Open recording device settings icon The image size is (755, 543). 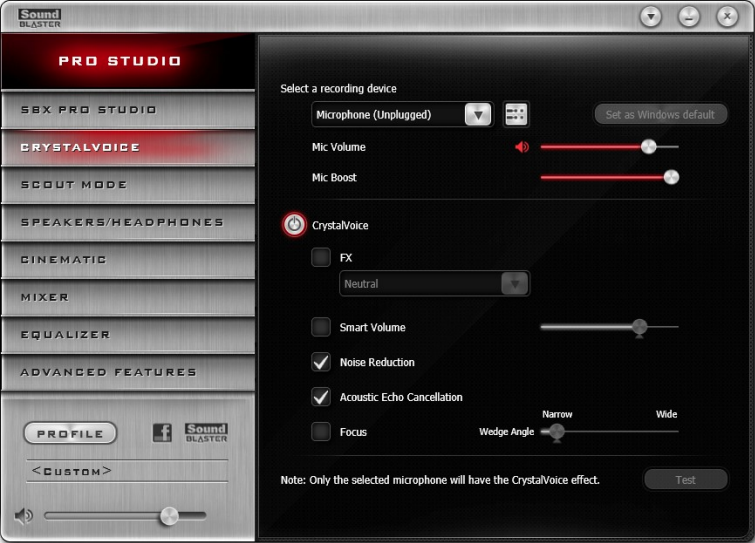tap(516, 115)
